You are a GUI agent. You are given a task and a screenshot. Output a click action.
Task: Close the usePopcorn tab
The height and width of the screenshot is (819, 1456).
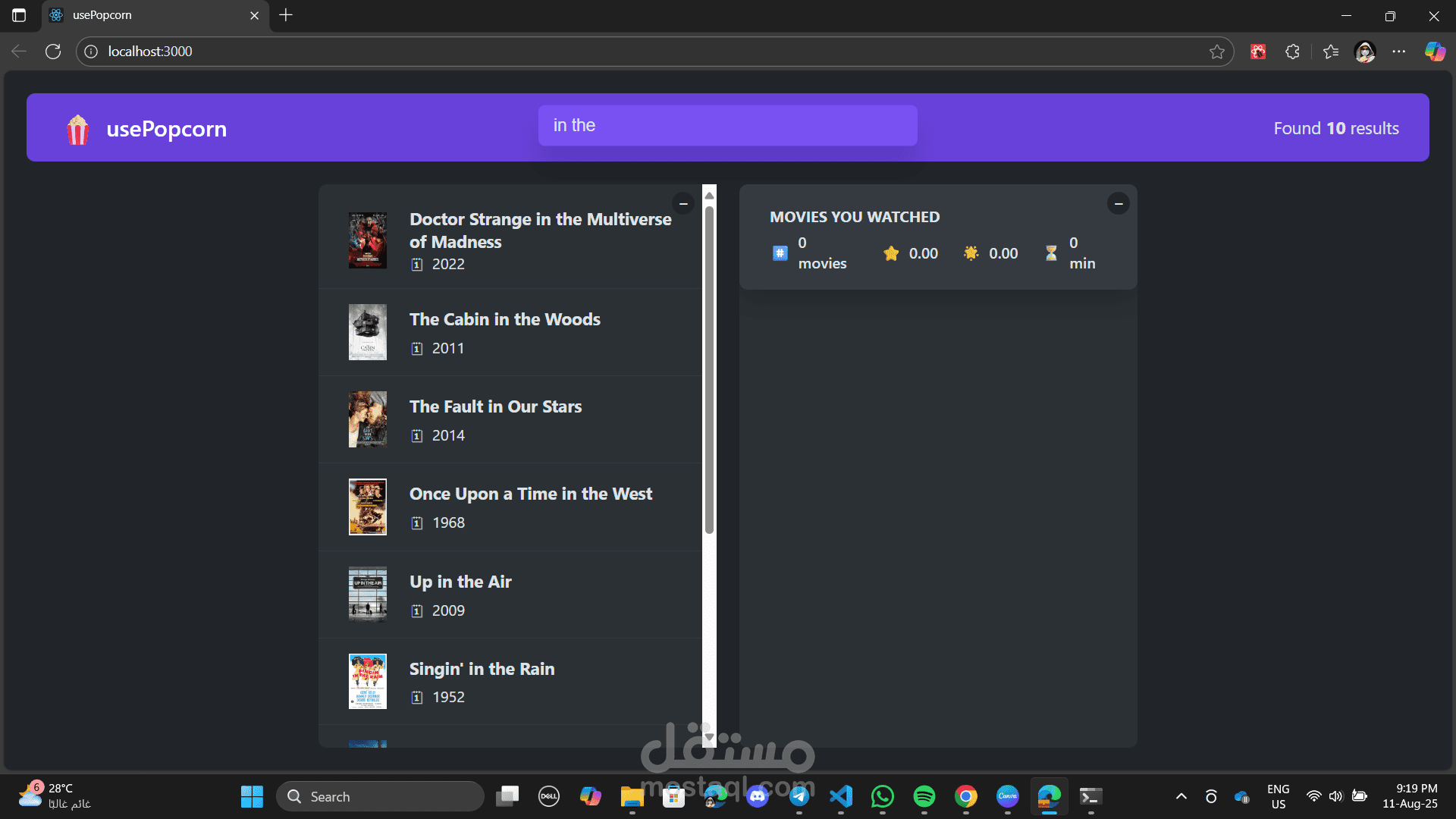pyautogui.click(x=254, y=15)
